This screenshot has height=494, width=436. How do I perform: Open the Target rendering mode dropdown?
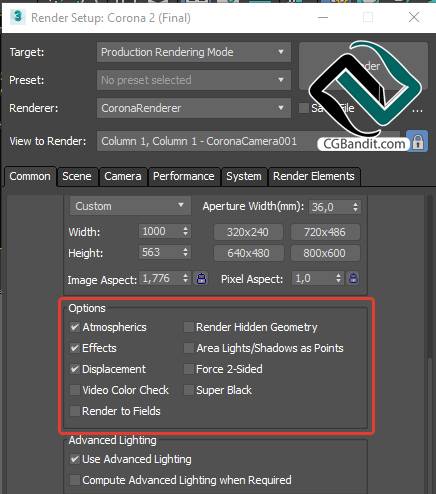point(194,52)
